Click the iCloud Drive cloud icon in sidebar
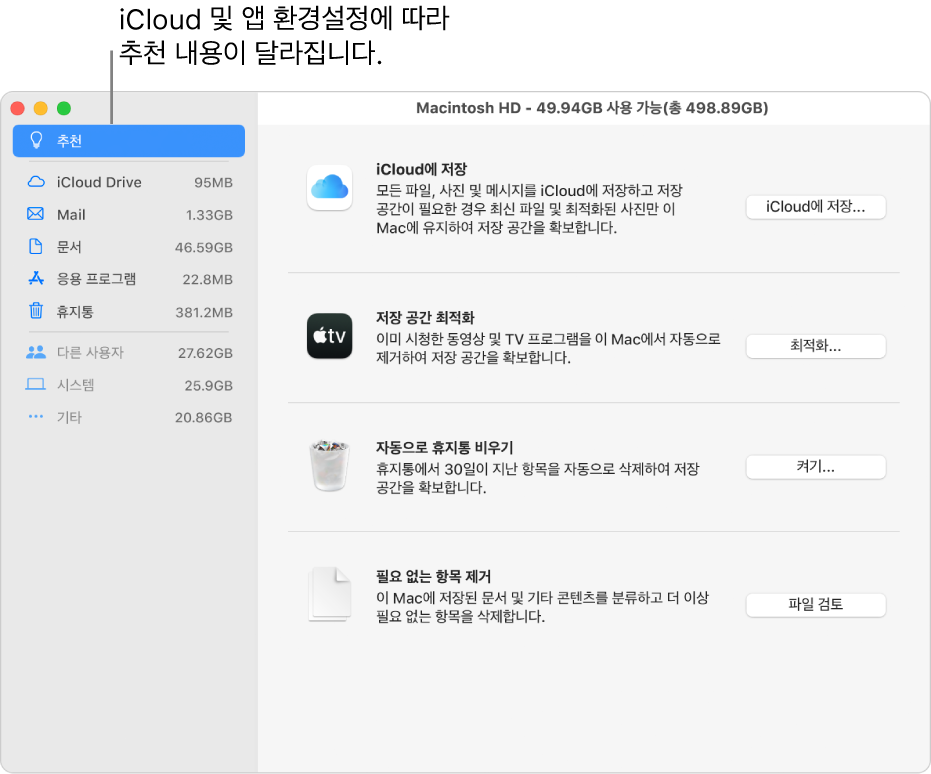 [36, 182]
